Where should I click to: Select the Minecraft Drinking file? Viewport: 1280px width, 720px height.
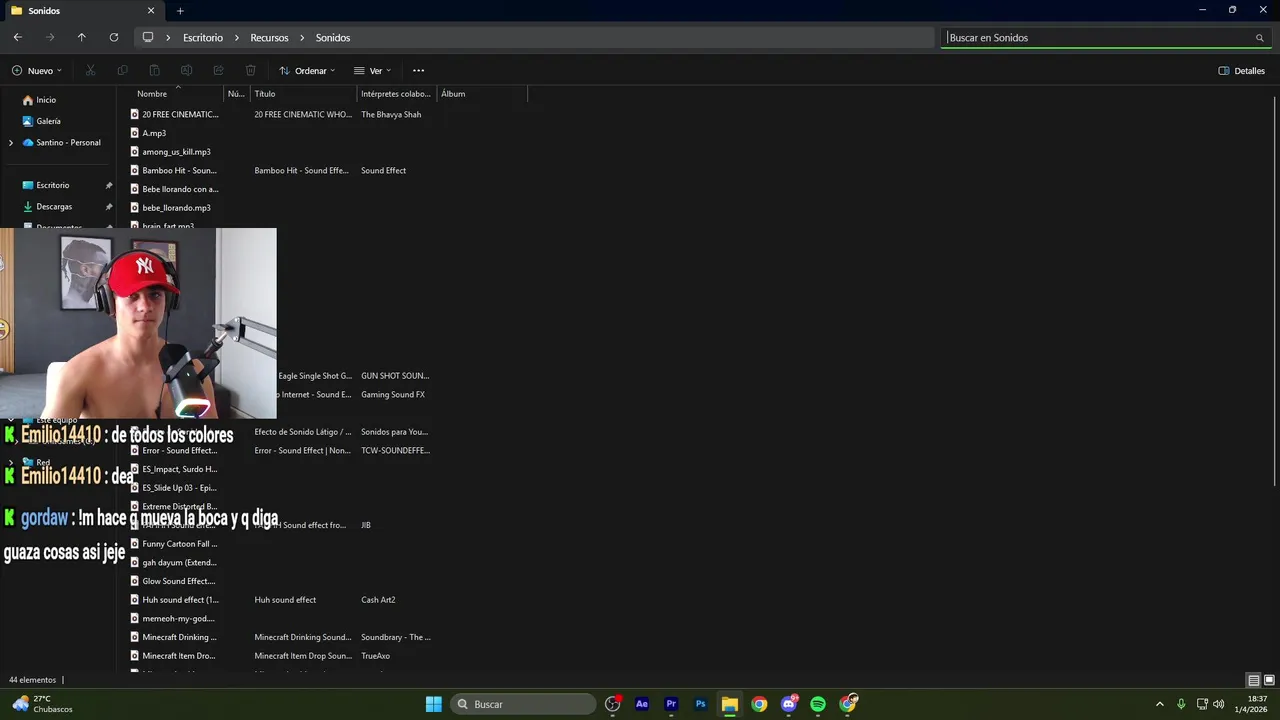pos(179,637)
